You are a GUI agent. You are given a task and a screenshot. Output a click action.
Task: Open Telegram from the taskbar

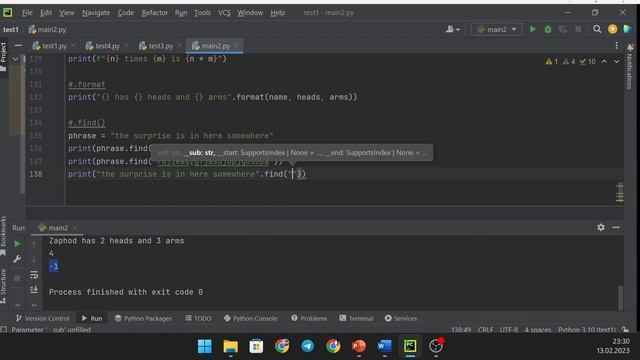tap(307, 346)
